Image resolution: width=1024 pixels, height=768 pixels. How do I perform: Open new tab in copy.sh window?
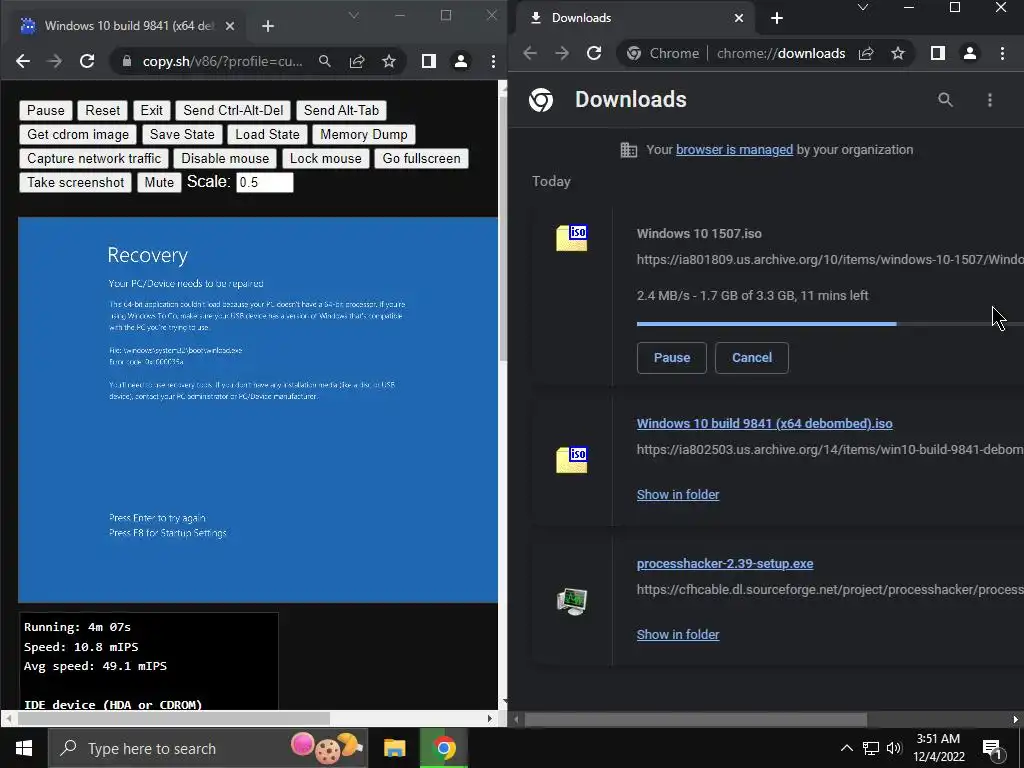coord(268,26)
